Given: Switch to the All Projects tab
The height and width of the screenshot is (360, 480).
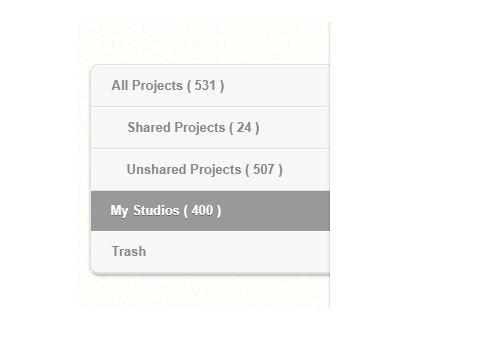Looking at the screenshot, I should point(210,86).
